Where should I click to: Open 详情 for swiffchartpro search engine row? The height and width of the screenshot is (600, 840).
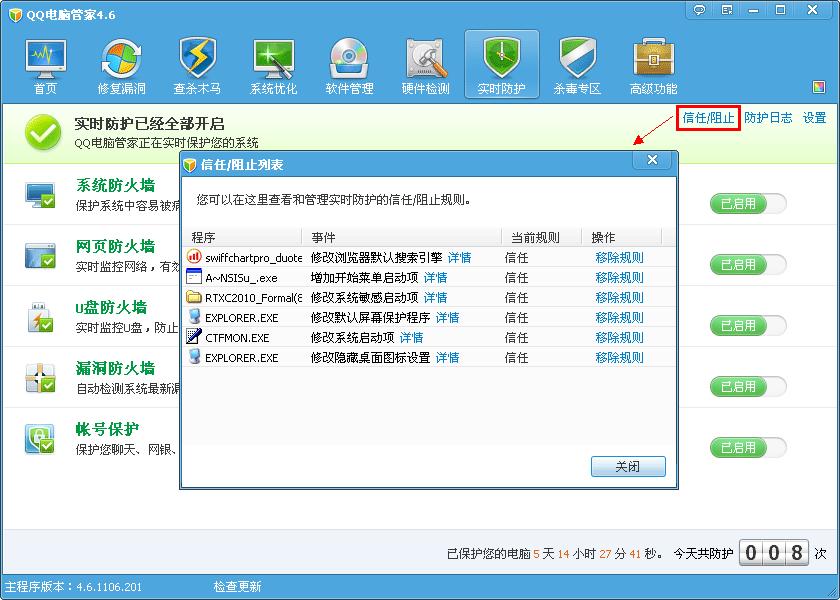pyautogui.click(x=459, y=257)
